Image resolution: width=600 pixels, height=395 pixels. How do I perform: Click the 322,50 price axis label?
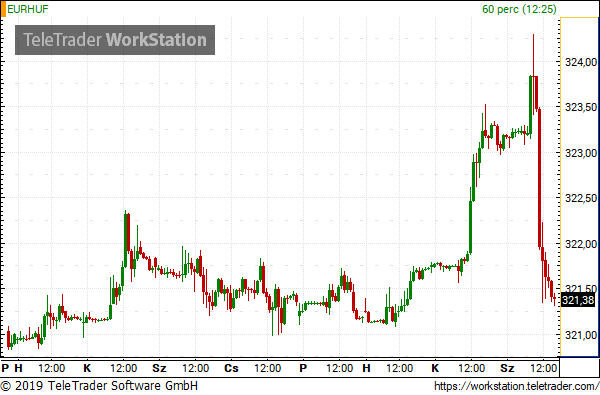click(581, 198)
